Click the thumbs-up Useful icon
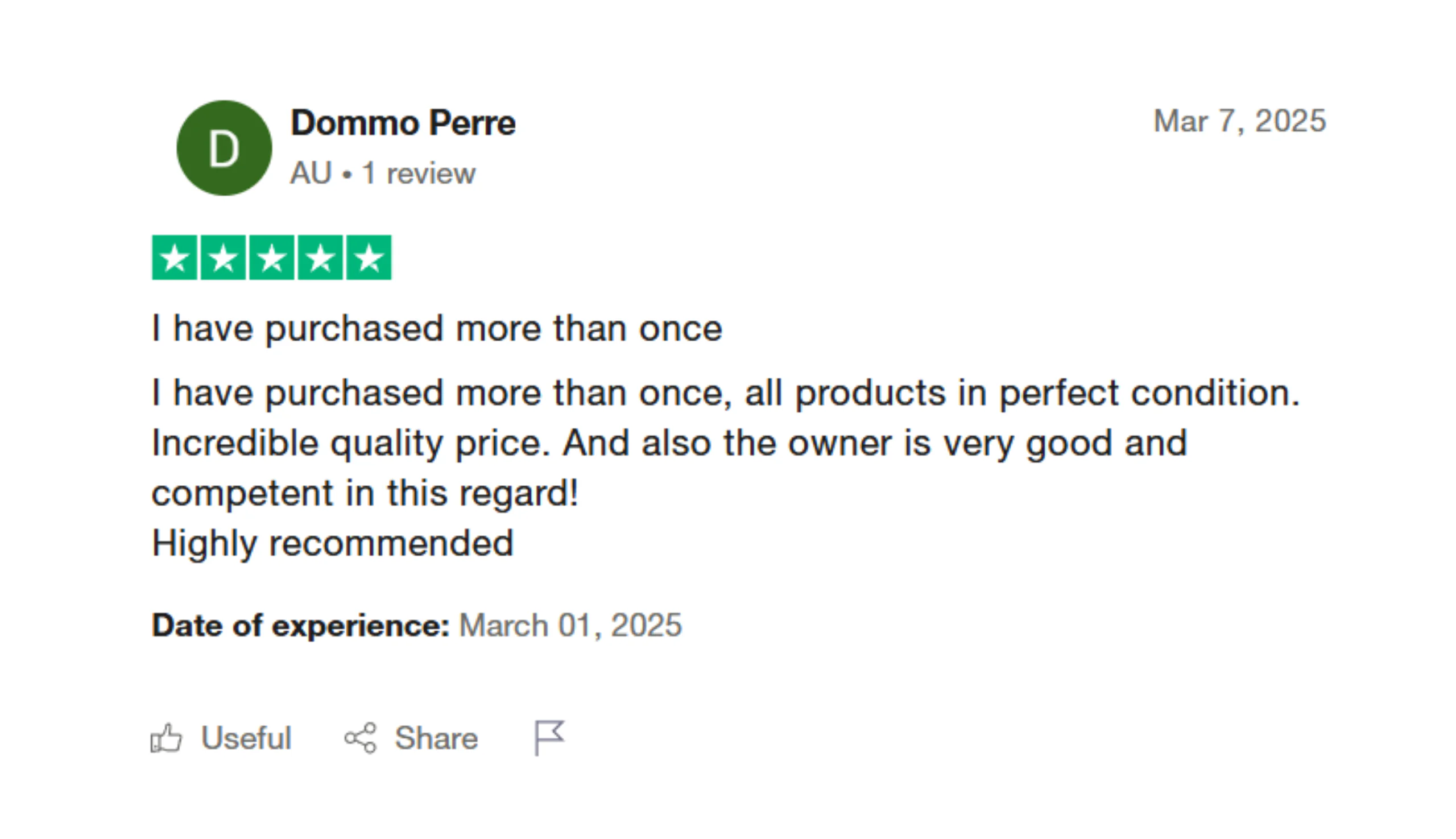Image resolution: width=1456 pixels, height=839 pixels. (x=166, y=738)
